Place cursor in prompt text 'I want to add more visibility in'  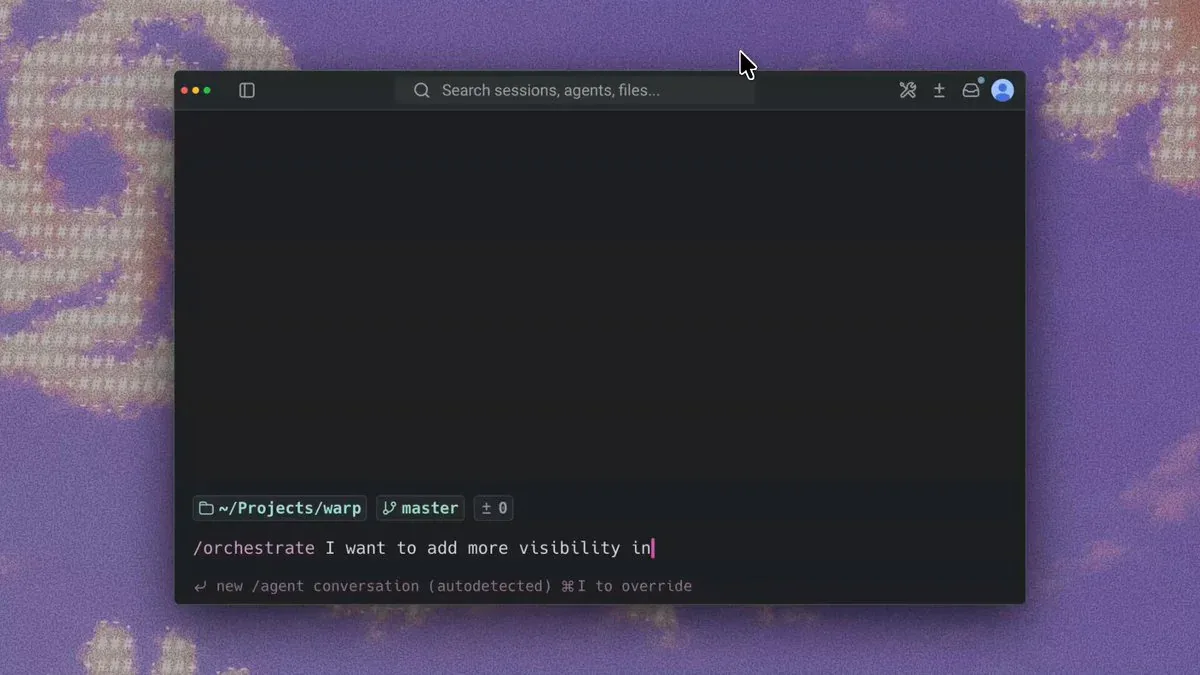(488, 548)
